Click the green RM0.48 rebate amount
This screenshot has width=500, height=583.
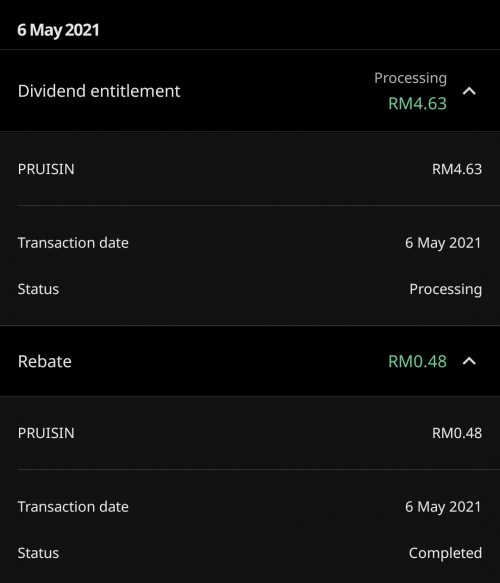point(417,361)
